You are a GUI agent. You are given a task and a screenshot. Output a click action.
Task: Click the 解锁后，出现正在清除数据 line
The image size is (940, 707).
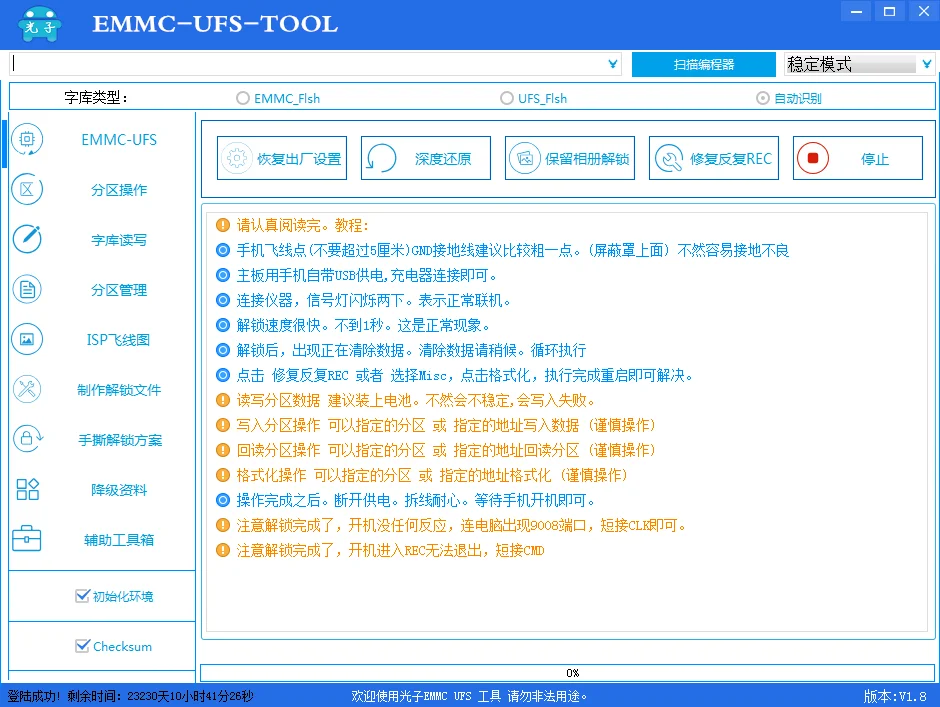coord(411,350)
